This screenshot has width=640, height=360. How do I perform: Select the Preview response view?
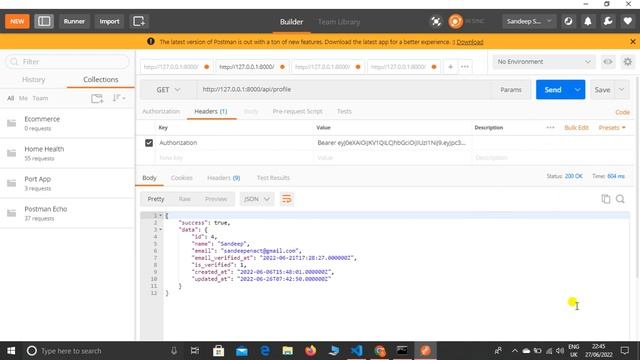pyautogui.click(x=216, y=199)
